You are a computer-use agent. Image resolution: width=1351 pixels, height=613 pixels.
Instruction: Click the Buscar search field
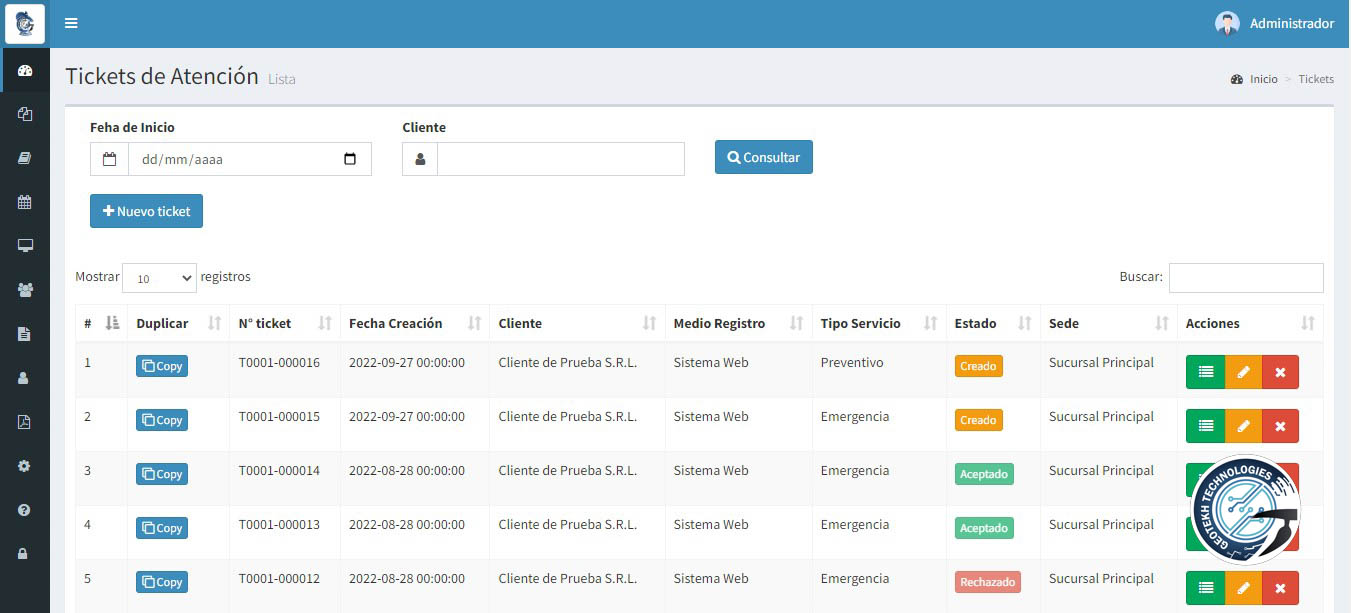pos(1245,277)
